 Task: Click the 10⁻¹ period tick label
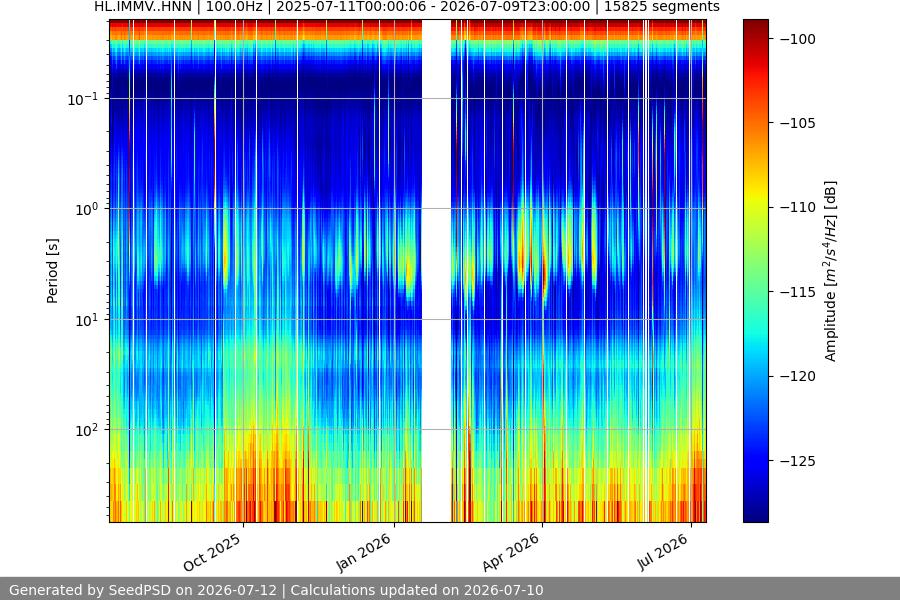[x=83, y=99]
